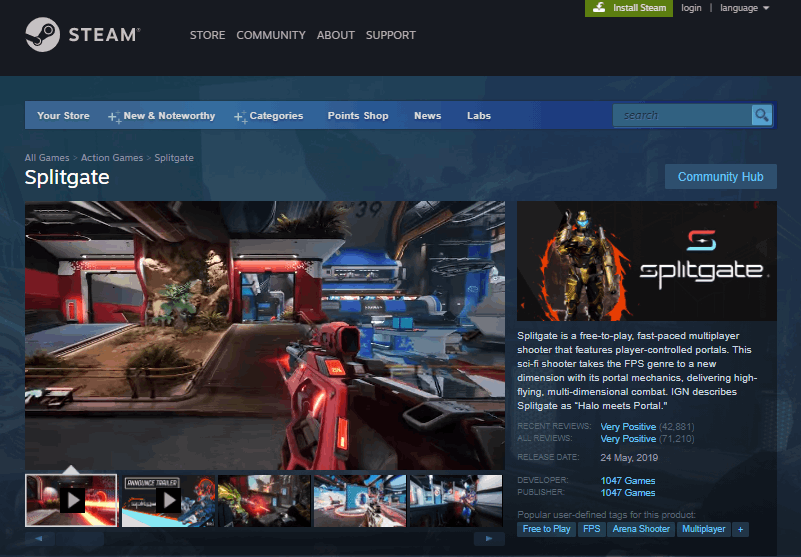Click the Steam logo icon
This screenshot has width=801, height=557.
(43, 35)
